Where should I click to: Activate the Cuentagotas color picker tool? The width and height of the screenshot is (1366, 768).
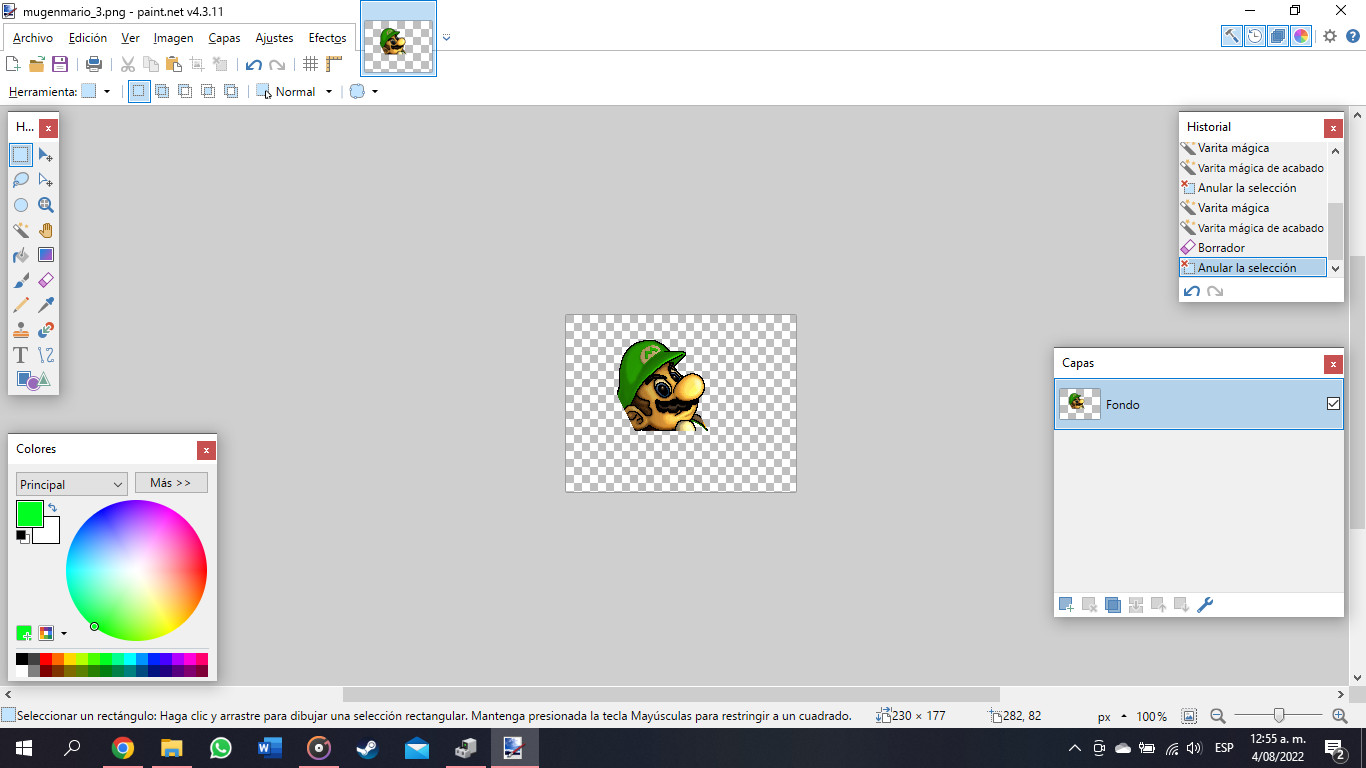pyautogui.click(x=45, y=305)
